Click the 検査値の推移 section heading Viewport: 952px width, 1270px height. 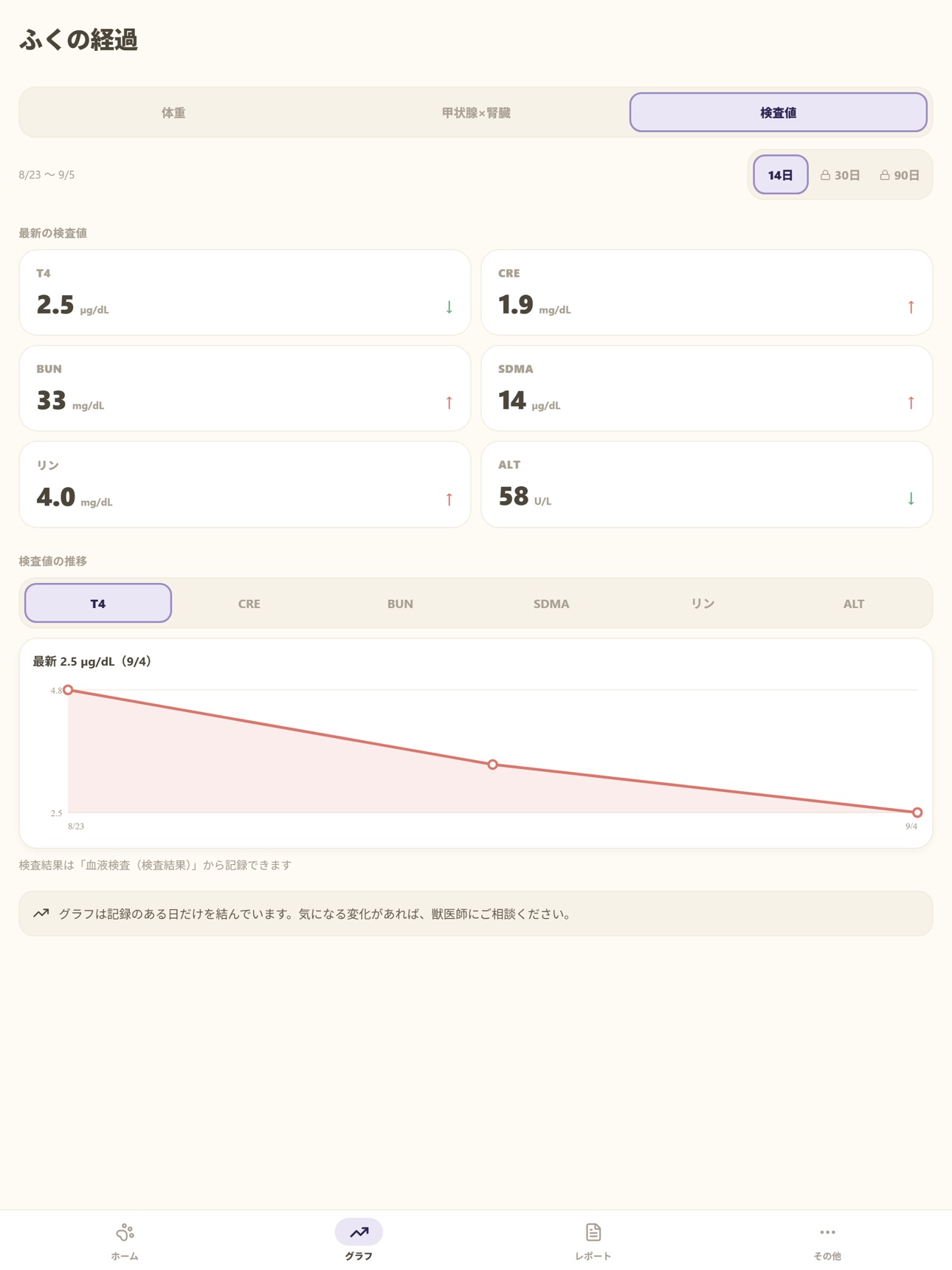pos(53,562)
